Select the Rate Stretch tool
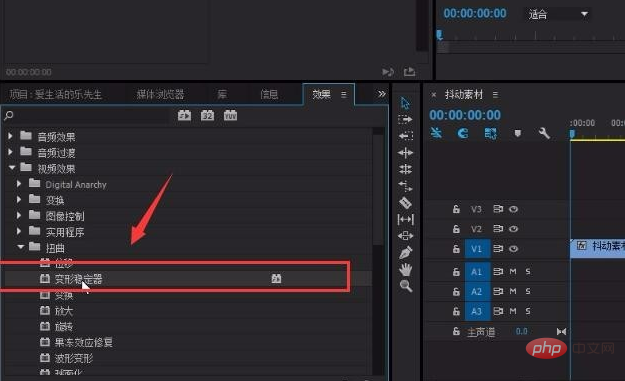This screenshot has width=625, height=381. (x=405, y=186)
